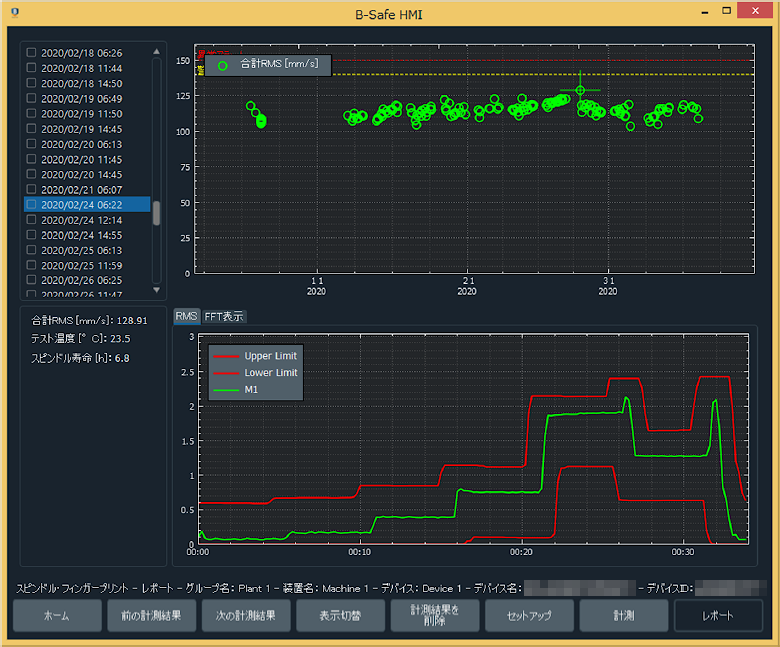Tick the 2020/02/20 06:13 checkbox
This screenshot has width=780, height=647.
coord(31,144)
